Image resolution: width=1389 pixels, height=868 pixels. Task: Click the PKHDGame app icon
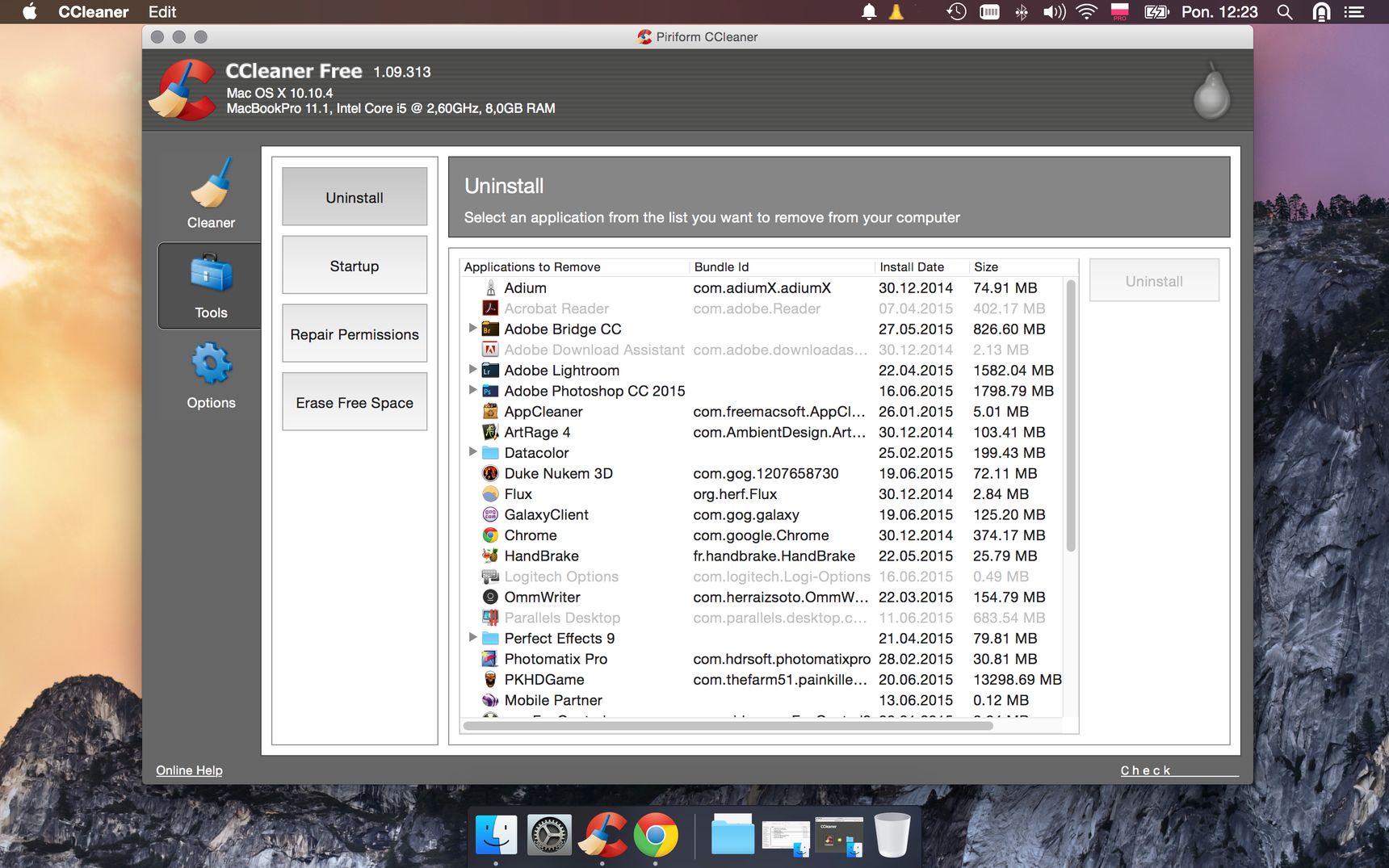tap(490, 679)
